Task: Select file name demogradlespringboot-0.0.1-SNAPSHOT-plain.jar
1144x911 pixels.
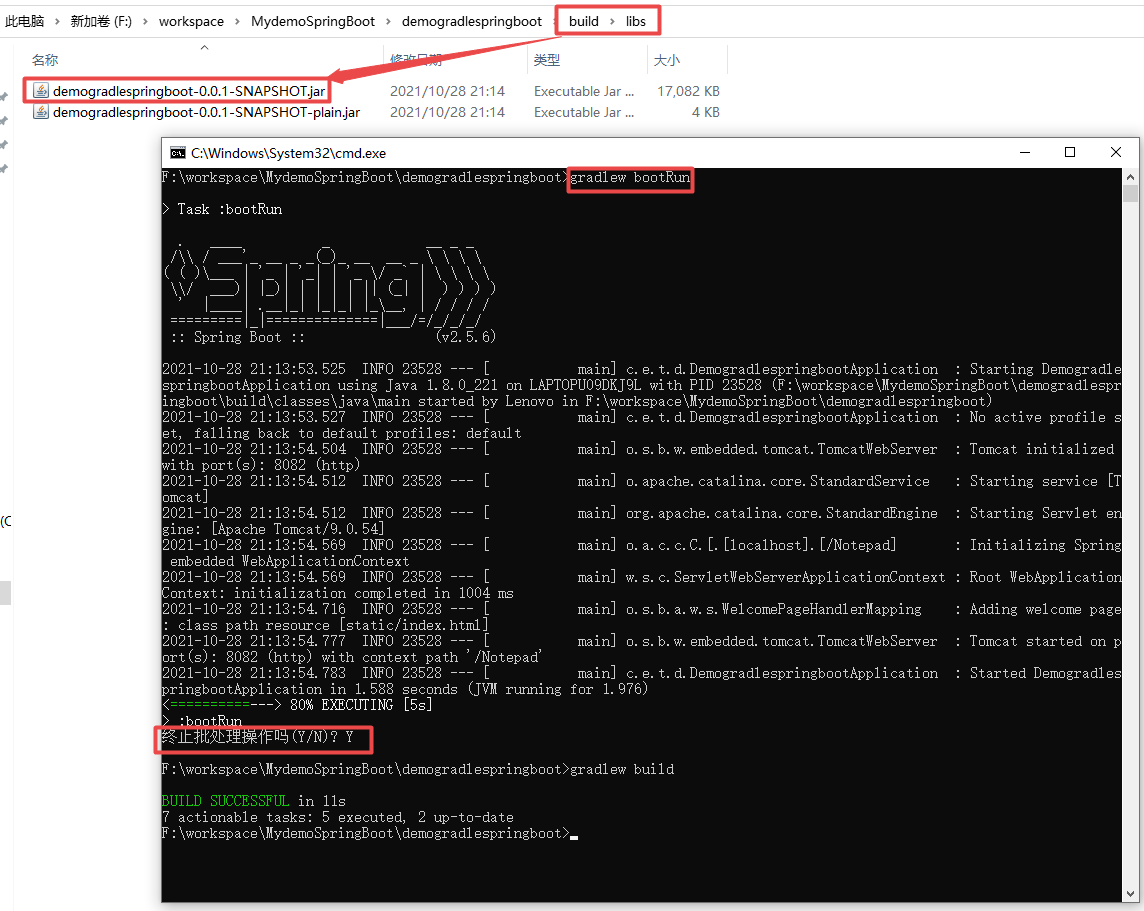Action: coord(206,112)
